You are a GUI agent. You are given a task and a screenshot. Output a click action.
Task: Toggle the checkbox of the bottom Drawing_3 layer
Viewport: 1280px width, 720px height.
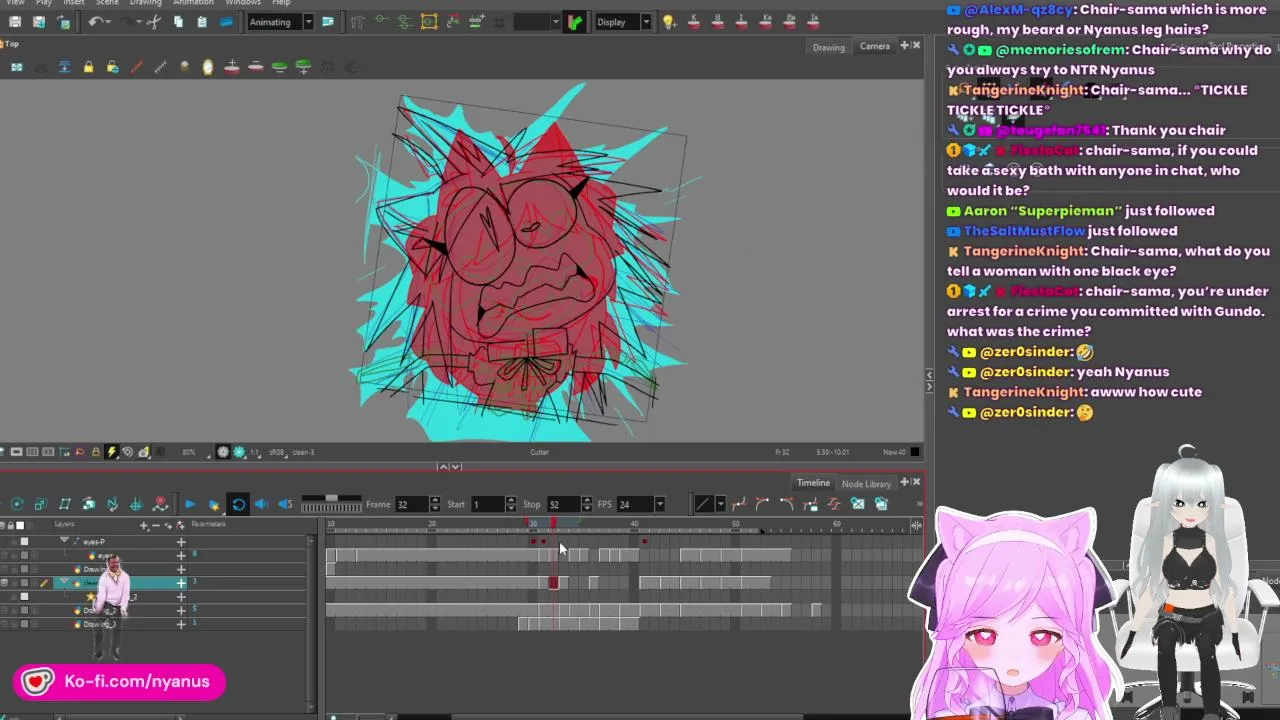click(x=24, y=624)
